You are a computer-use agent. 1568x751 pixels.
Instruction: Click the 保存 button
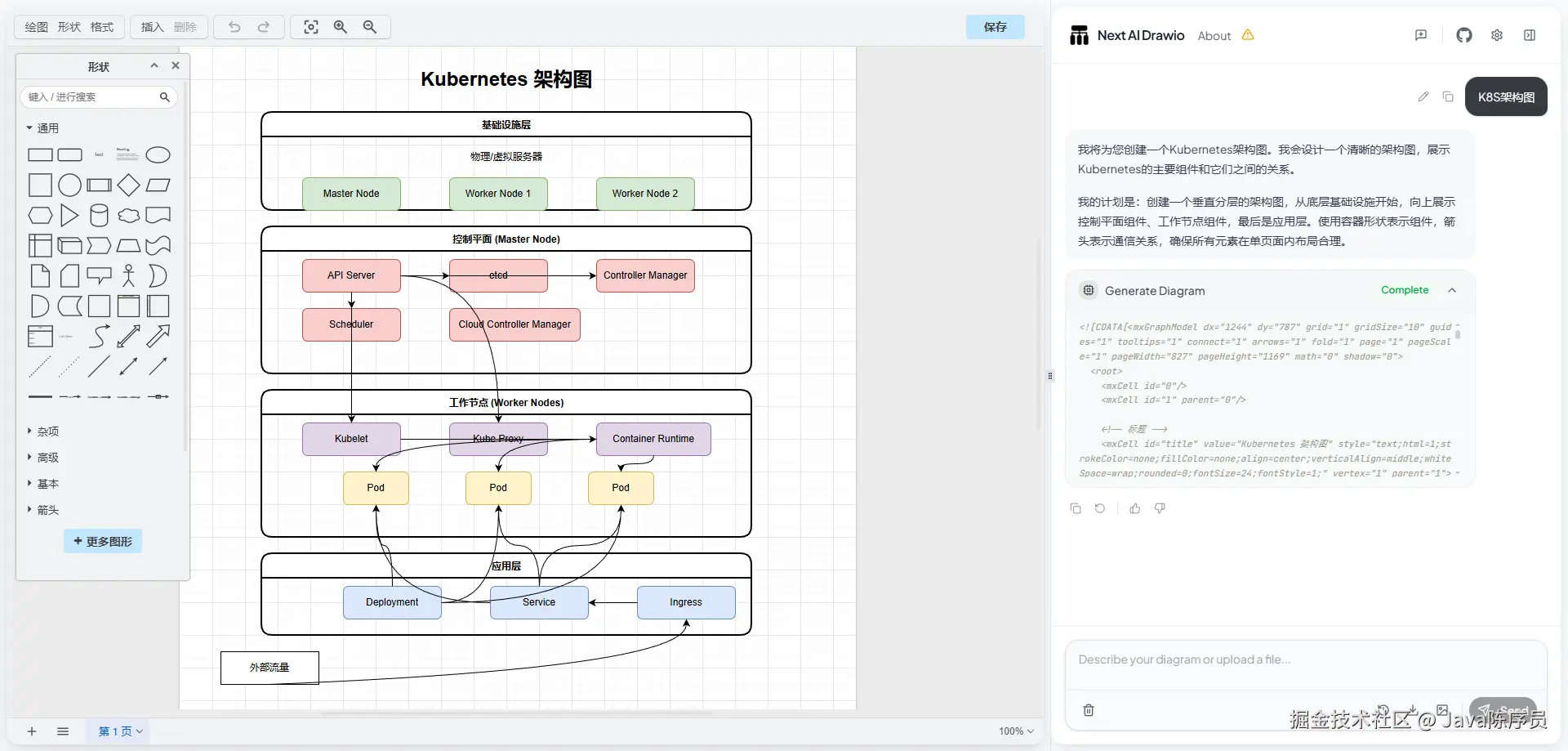pyautogui.click(x=995, y=27)
